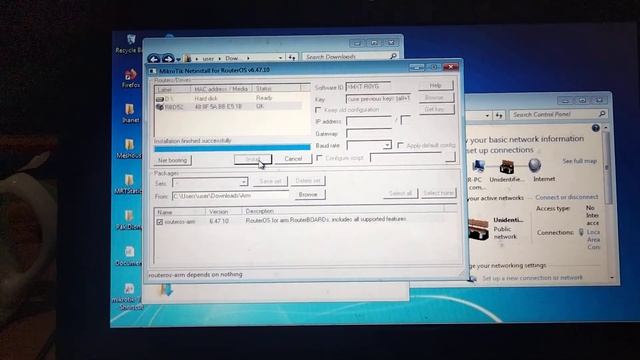
Task: Click refresh icon in Downloads explorer address bar
Action: tap(292, 58)
